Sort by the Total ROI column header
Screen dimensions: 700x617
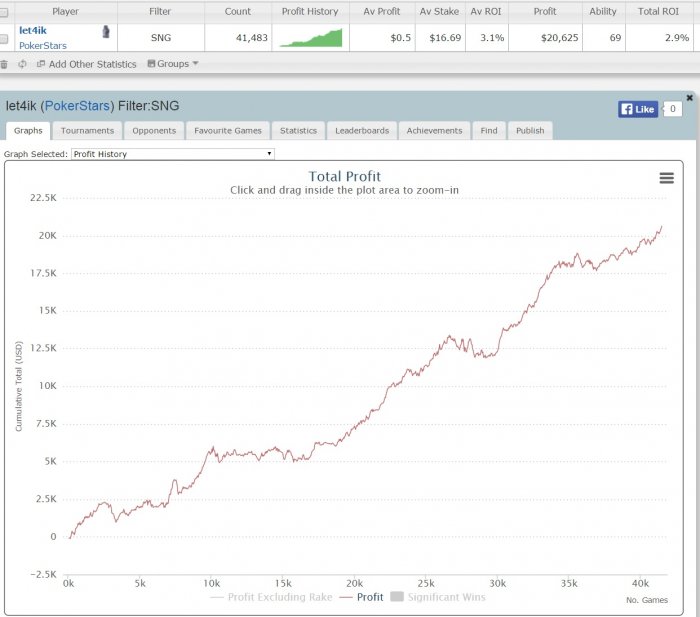point(658,12)
